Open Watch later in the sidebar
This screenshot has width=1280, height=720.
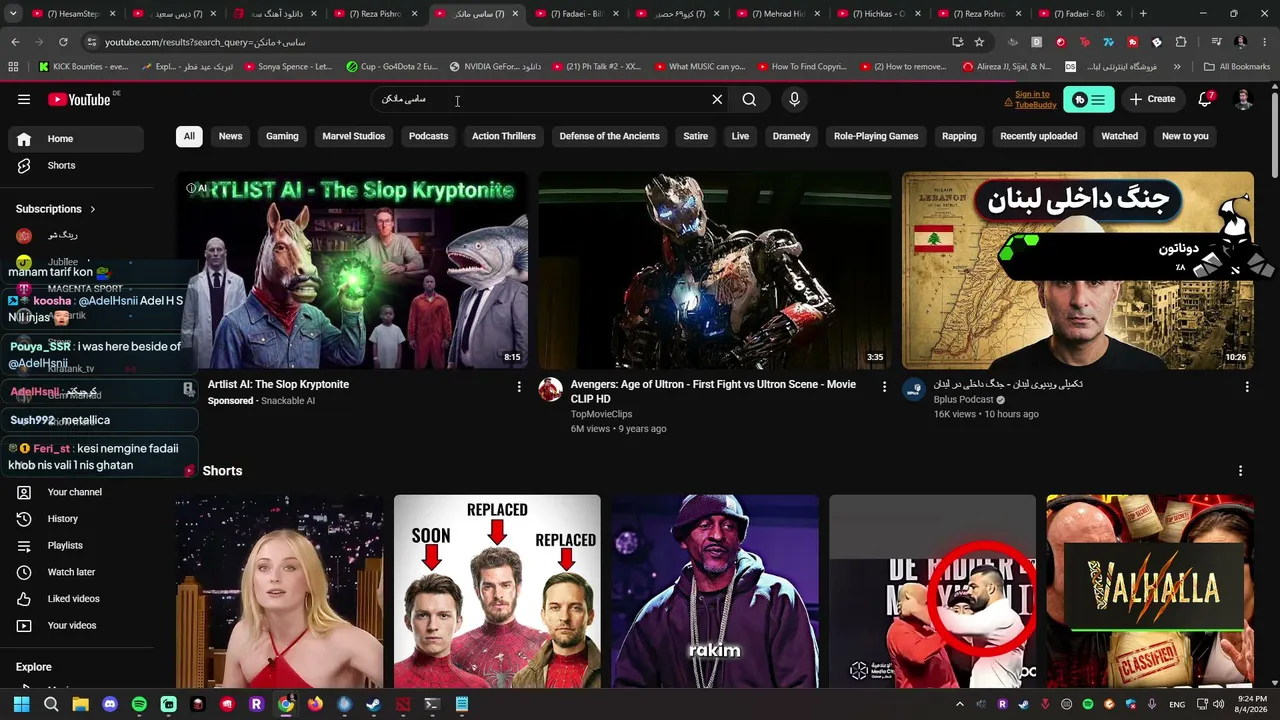[76, 572]
